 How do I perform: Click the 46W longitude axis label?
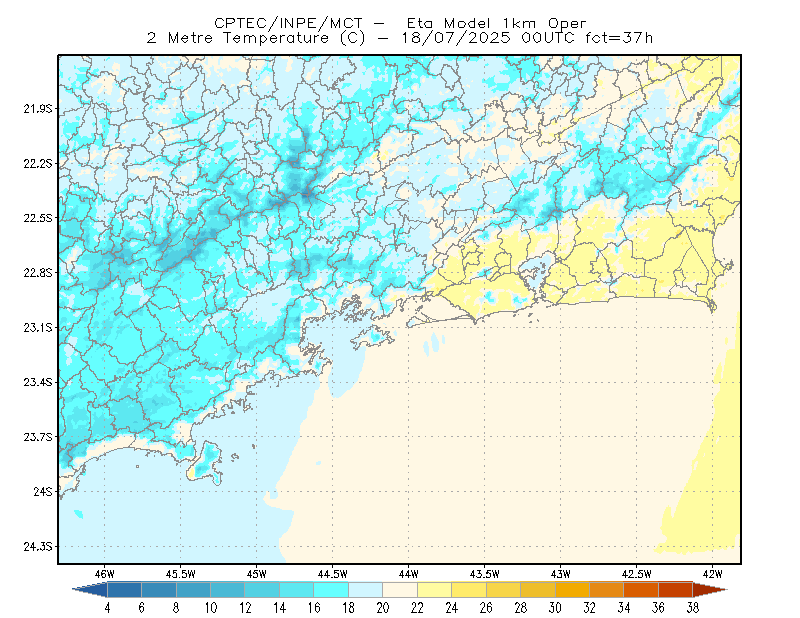105,574
